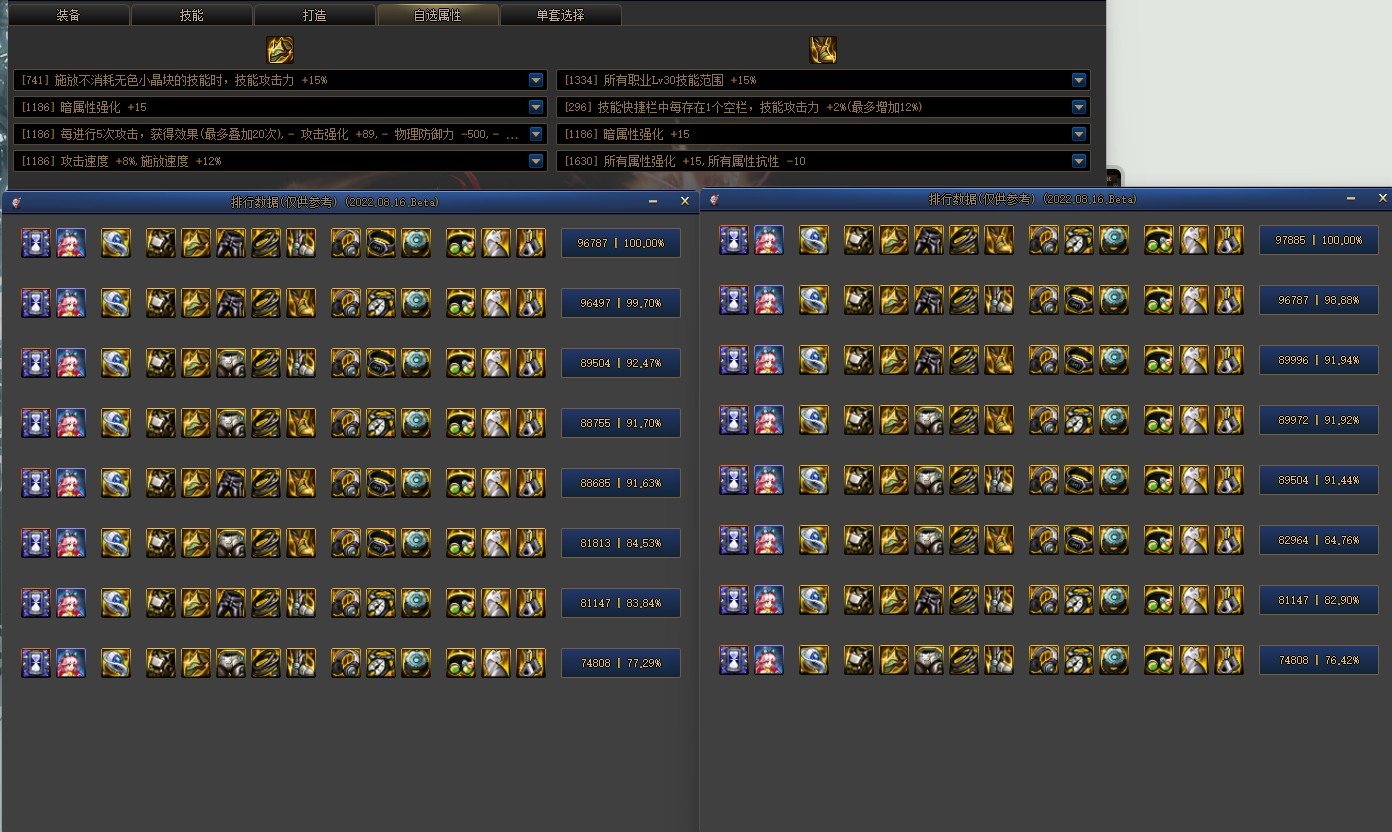Click pink-haired character icon in right window's 82964 row
Image resolution: width=1392 pixels, height=832 pixels.
tap(769, 540)
